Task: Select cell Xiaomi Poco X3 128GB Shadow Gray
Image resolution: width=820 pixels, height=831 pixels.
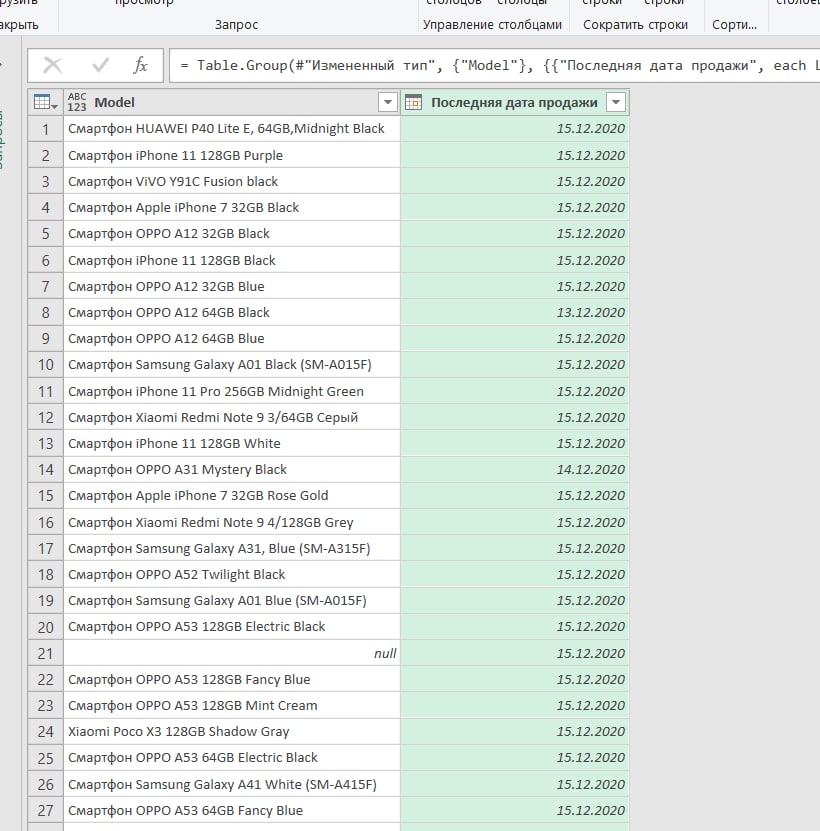Action: [x=232, y=732]
